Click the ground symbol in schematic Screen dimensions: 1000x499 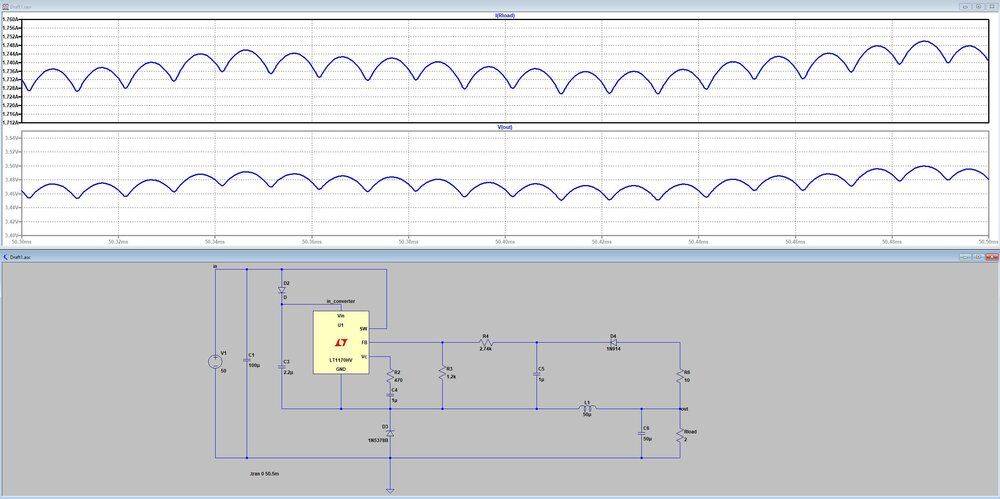coord(390,490)
